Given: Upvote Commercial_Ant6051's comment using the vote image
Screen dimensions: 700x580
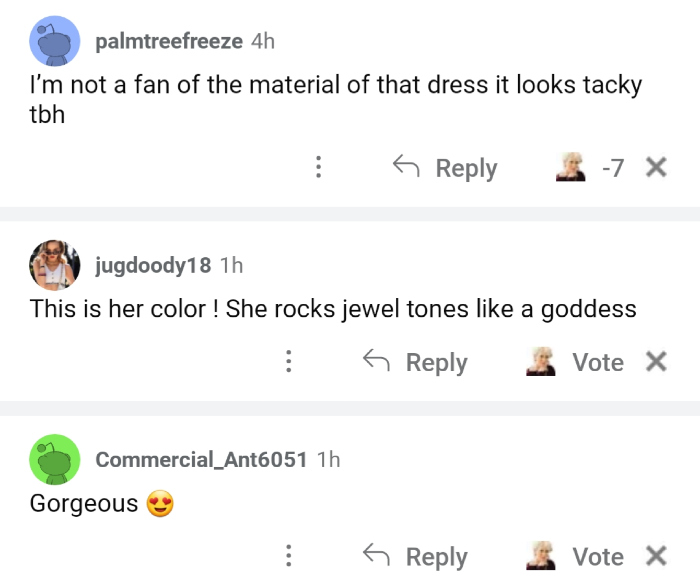Looking at the screenshot, I should click(541, 556).
